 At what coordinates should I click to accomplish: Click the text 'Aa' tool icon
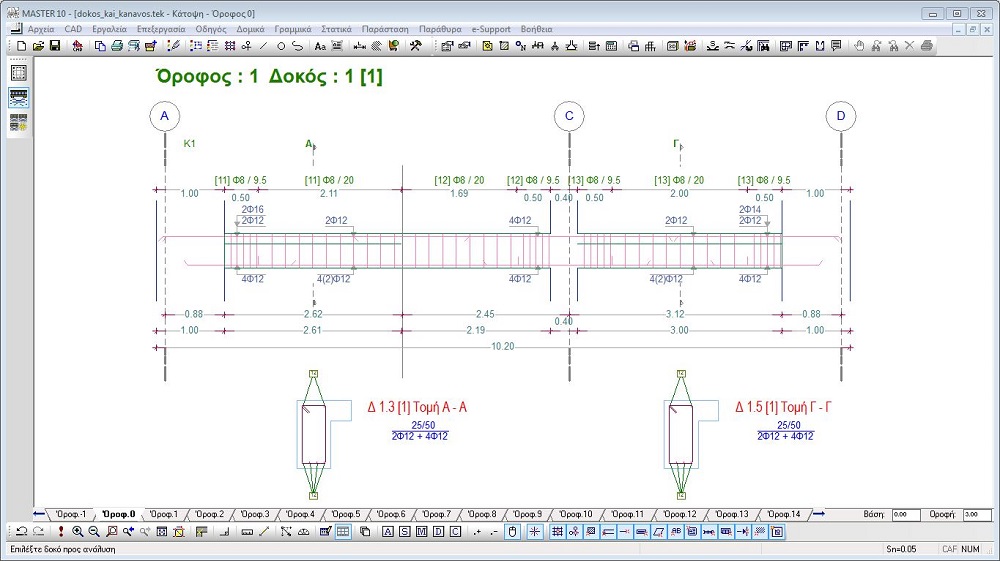(x=320, y=46)
